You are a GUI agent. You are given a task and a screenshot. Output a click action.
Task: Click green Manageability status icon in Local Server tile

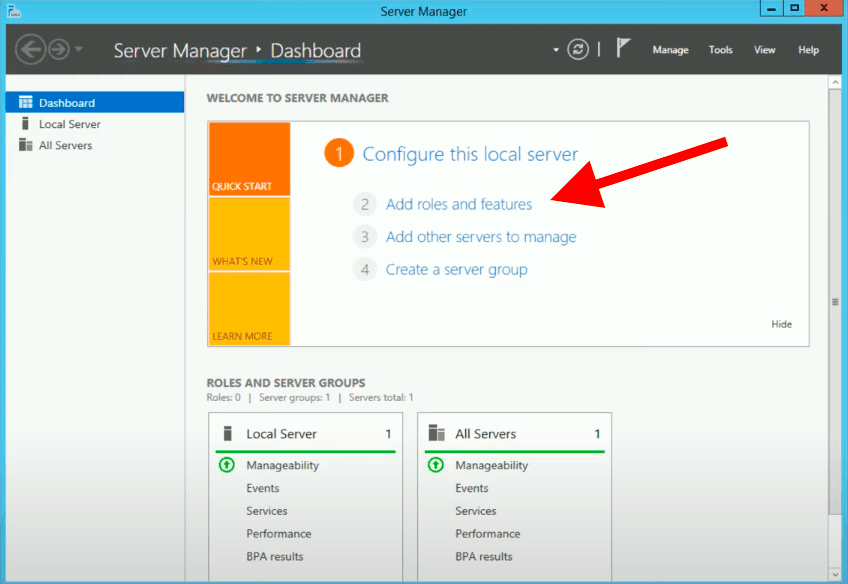pyautogui.click(x=227, y=464)
